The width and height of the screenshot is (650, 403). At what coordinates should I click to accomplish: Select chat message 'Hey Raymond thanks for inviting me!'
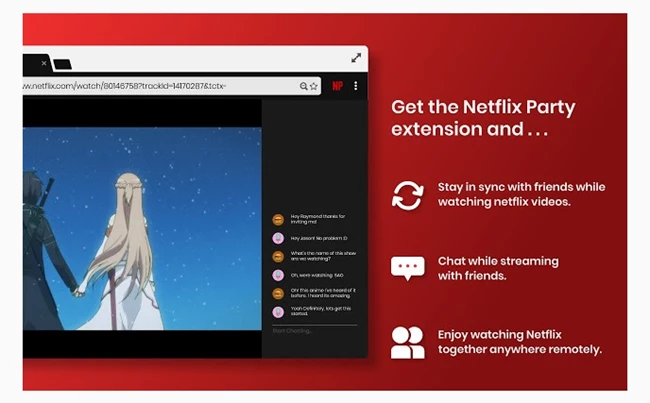click(x=318, y=219)
